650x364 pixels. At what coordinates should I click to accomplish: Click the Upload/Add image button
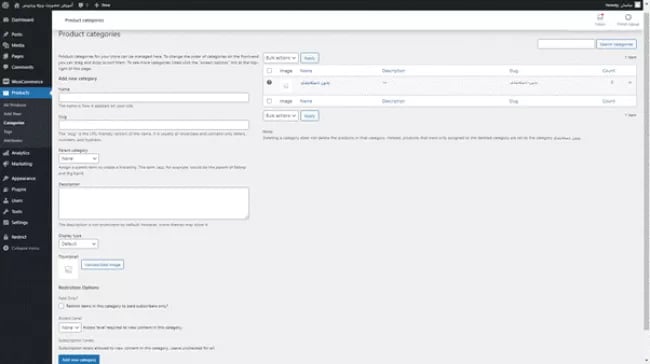click(102, 265)
